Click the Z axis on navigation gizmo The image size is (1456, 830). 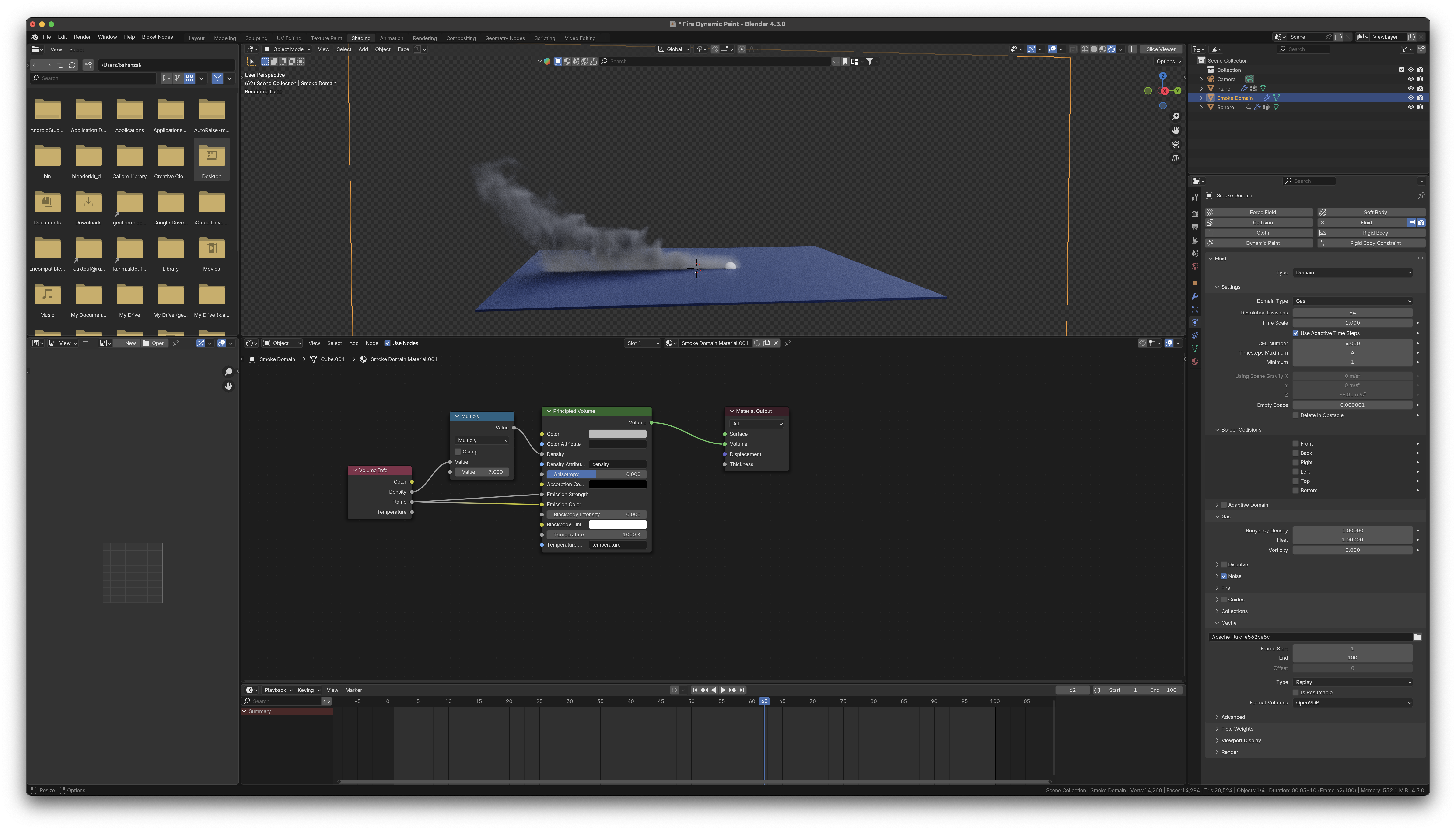(x=1163, y=76)
